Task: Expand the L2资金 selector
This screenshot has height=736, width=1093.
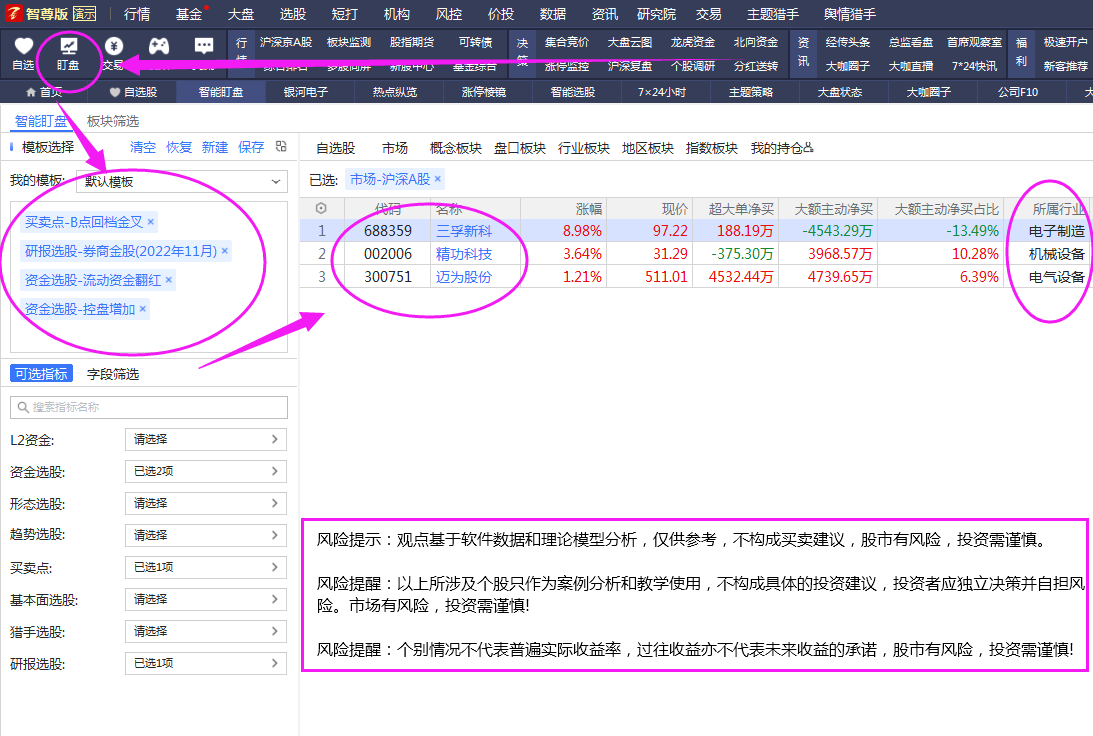Action: point(206,439)
